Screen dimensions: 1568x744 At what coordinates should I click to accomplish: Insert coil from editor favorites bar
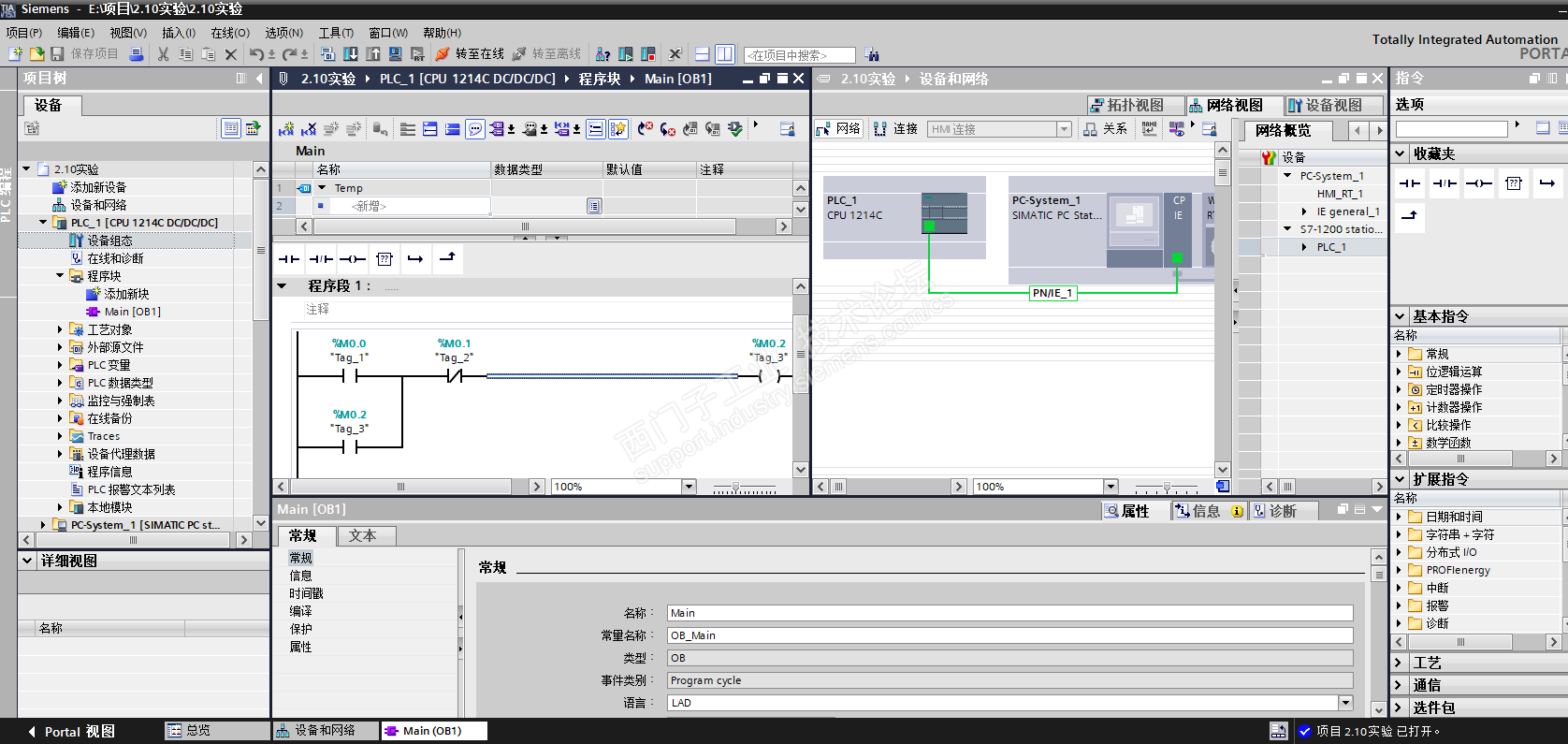(353, 259)
